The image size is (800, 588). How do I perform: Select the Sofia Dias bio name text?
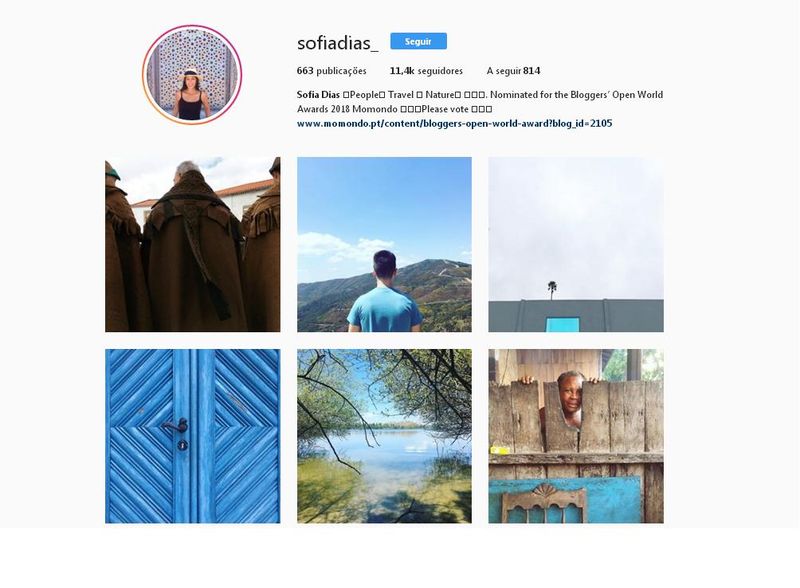pyautogui.click(x=318, y=94)
